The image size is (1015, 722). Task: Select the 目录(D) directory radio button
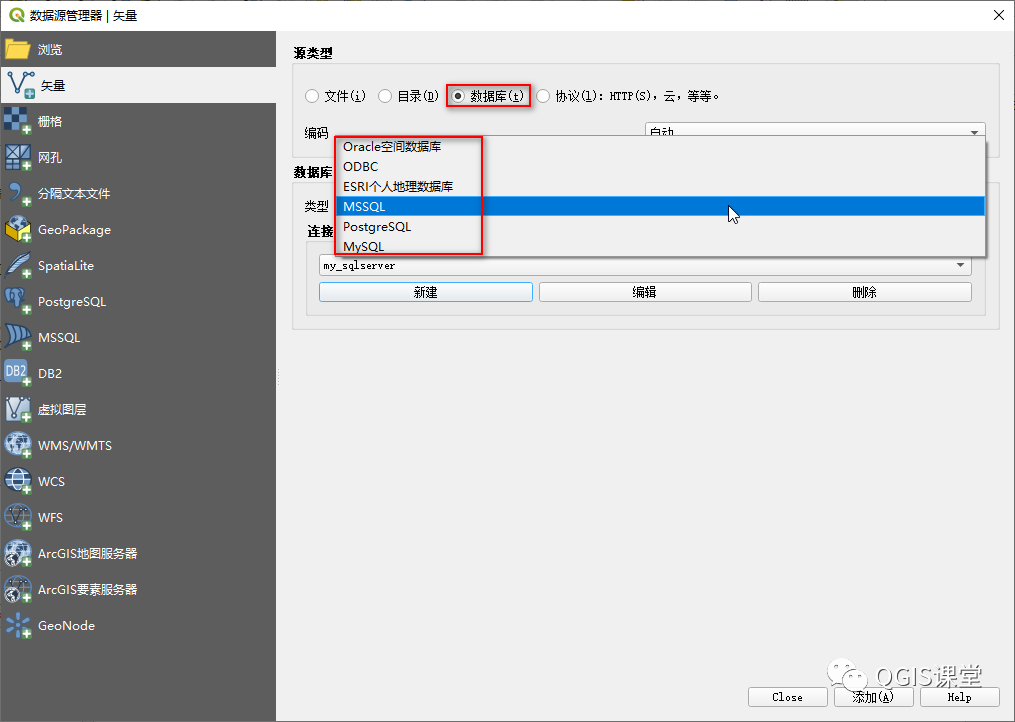click(385, 96)
